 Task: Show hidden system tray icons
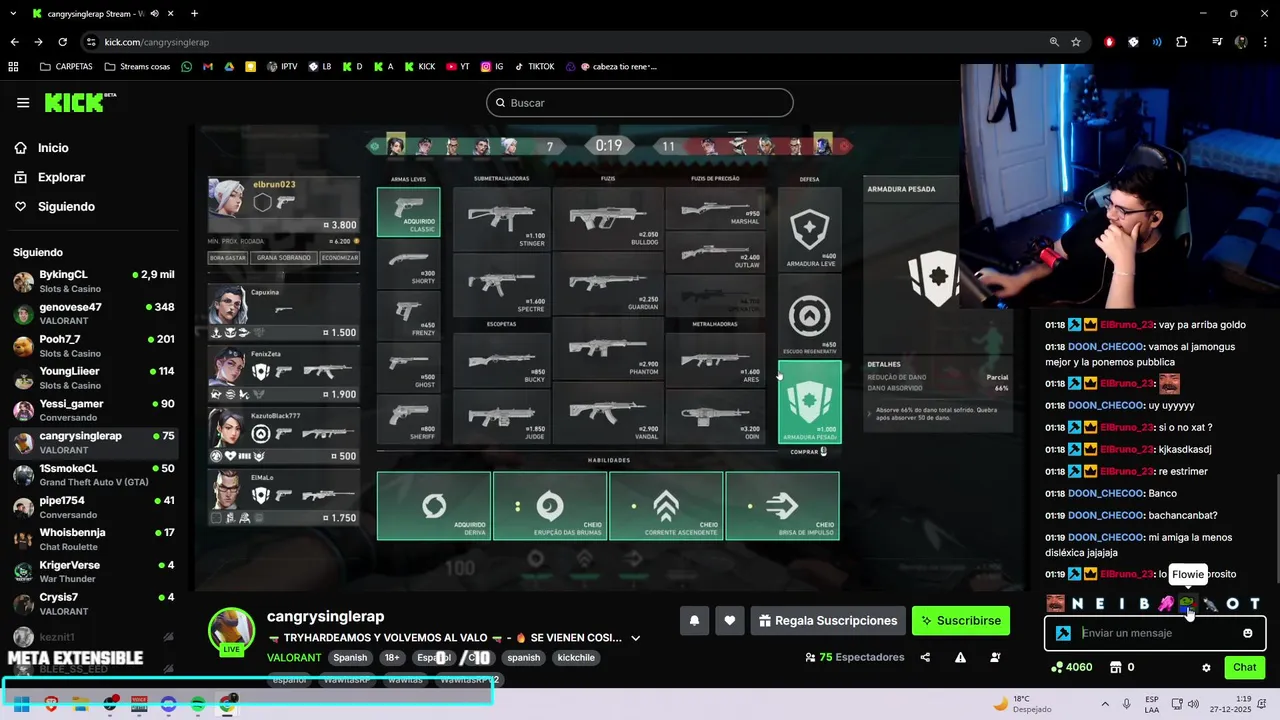point(1104,704)
